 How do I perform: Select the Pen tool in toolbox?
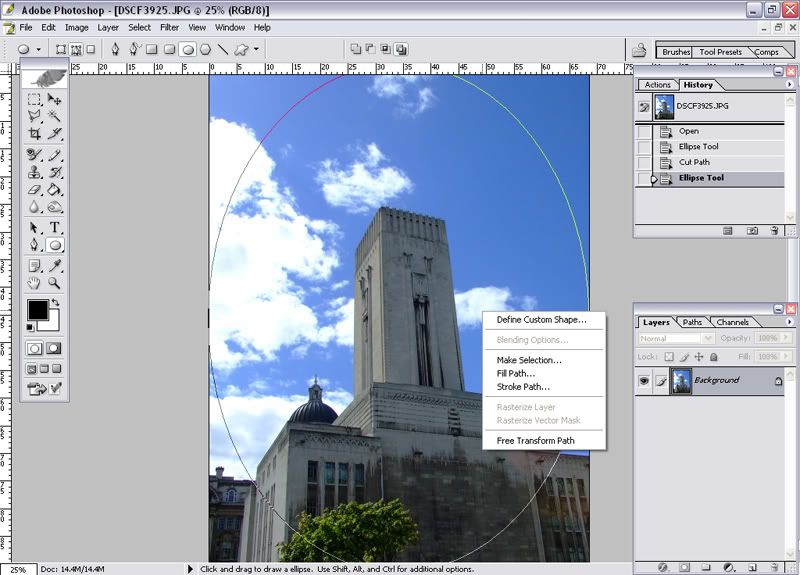pyautogui.click(x=34, y=245)
